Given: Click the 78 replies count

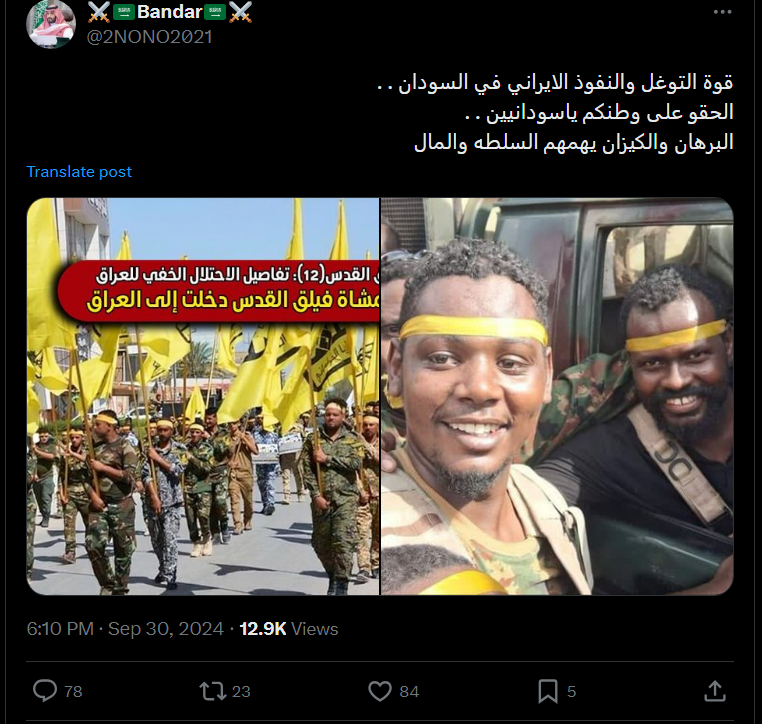Looking at the screenshot, I should click(73, 691).
